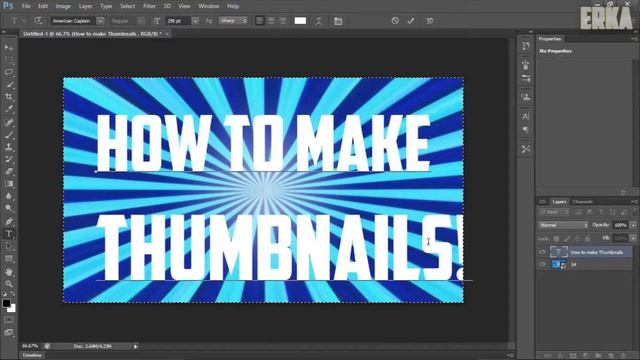Select the Blur tool
The height and width of the screenshot is (360, 640).
click(x=9, y=196)
